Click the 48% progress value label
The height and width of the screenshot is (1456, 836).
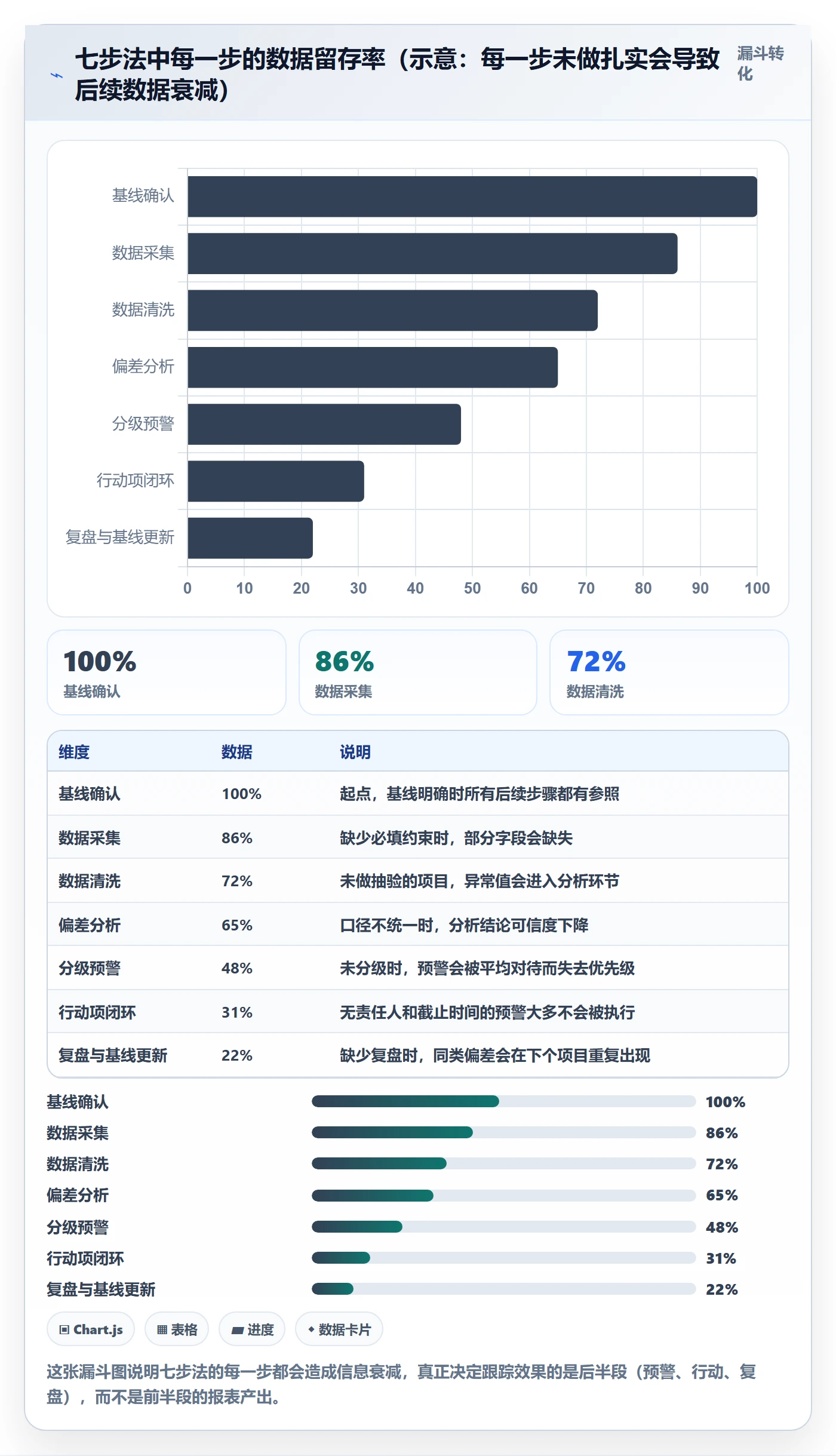pos(722,1227)
